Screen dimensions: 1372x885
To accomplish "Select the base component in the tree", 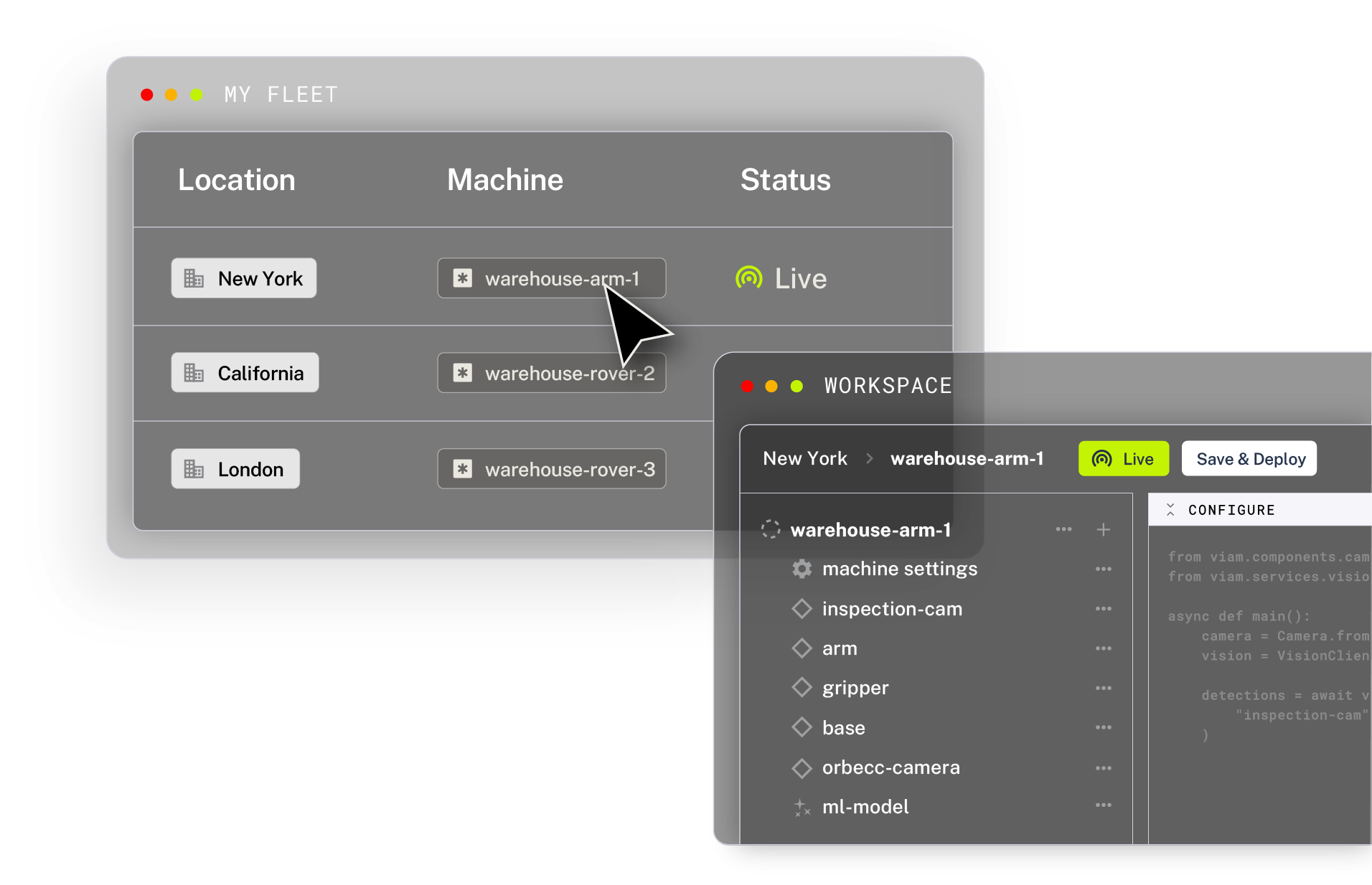I will point(843,727).
